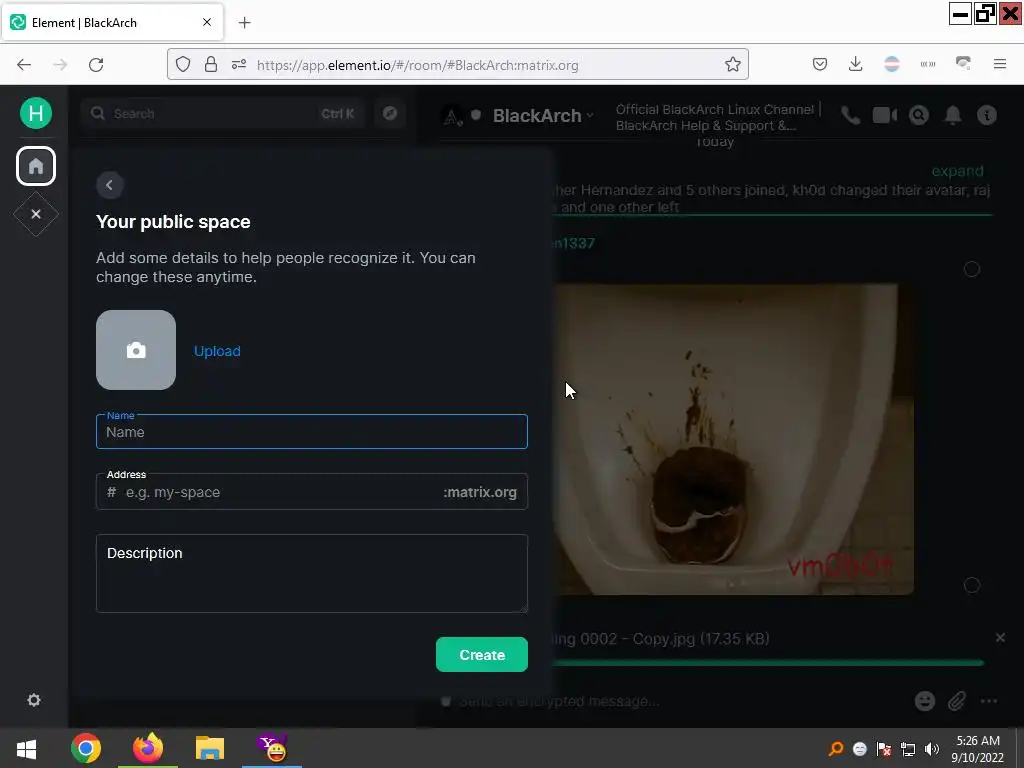This screenshot has width=1024, height=768.
Task: Go back in the browser
Action: (24, 65)
